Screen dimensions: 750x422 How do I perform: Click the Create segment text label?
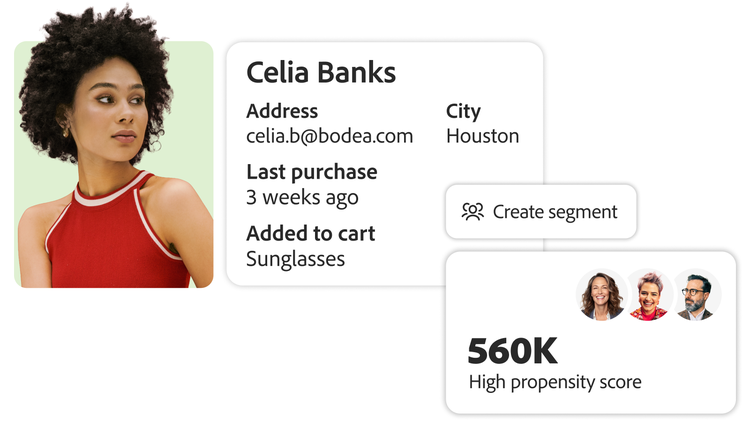[x=555, y=212]
